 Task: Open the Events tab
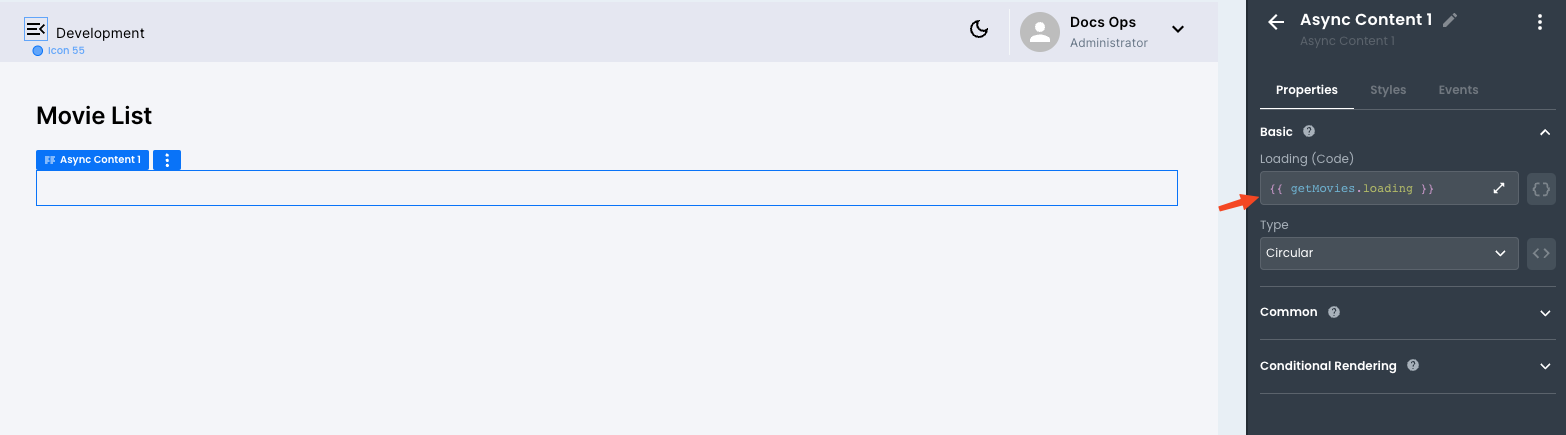click(1458, 90)
